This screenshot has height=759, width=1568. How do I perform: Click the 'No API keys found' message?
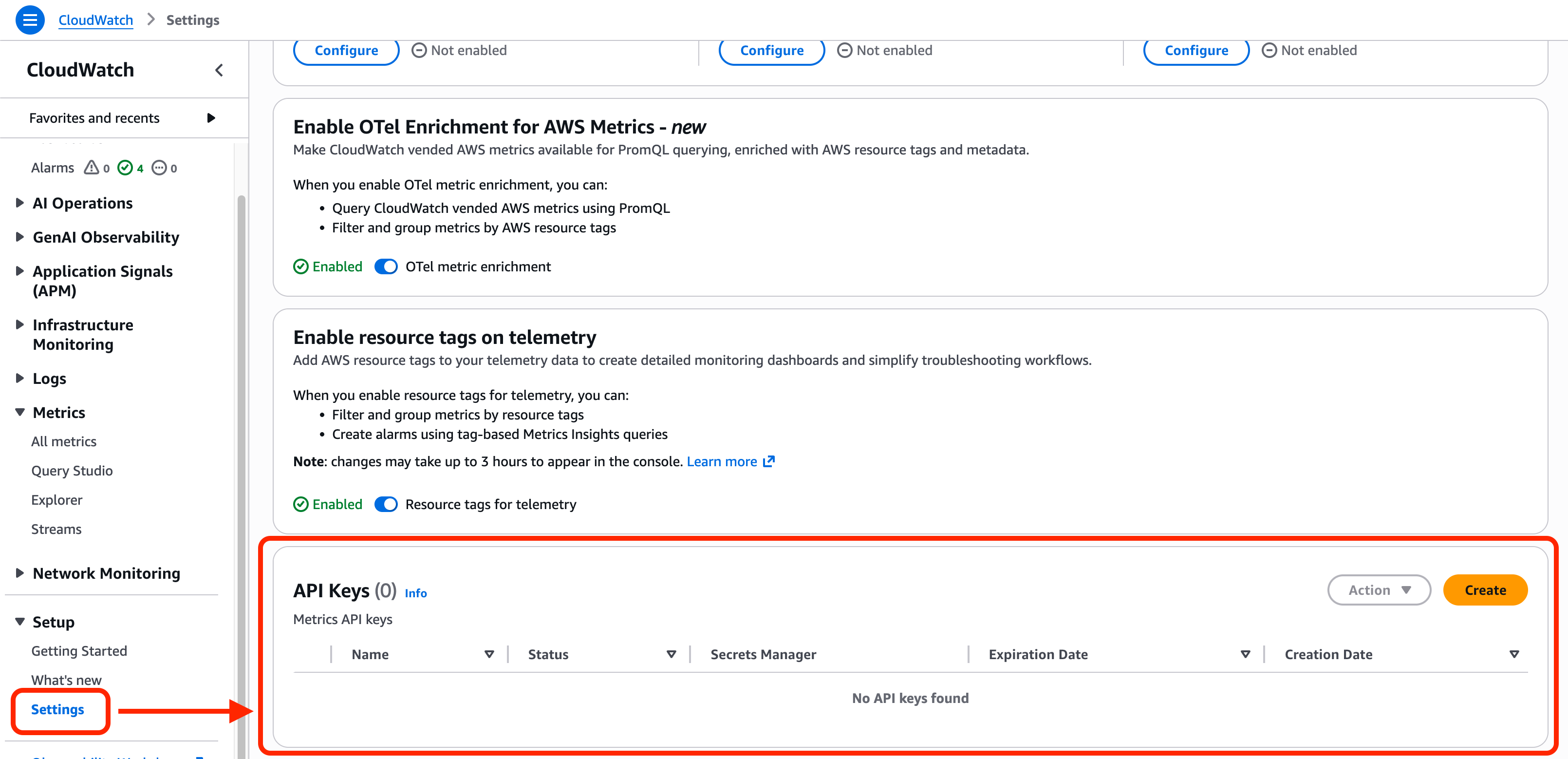pyautogui.click(x=910, y=698)
